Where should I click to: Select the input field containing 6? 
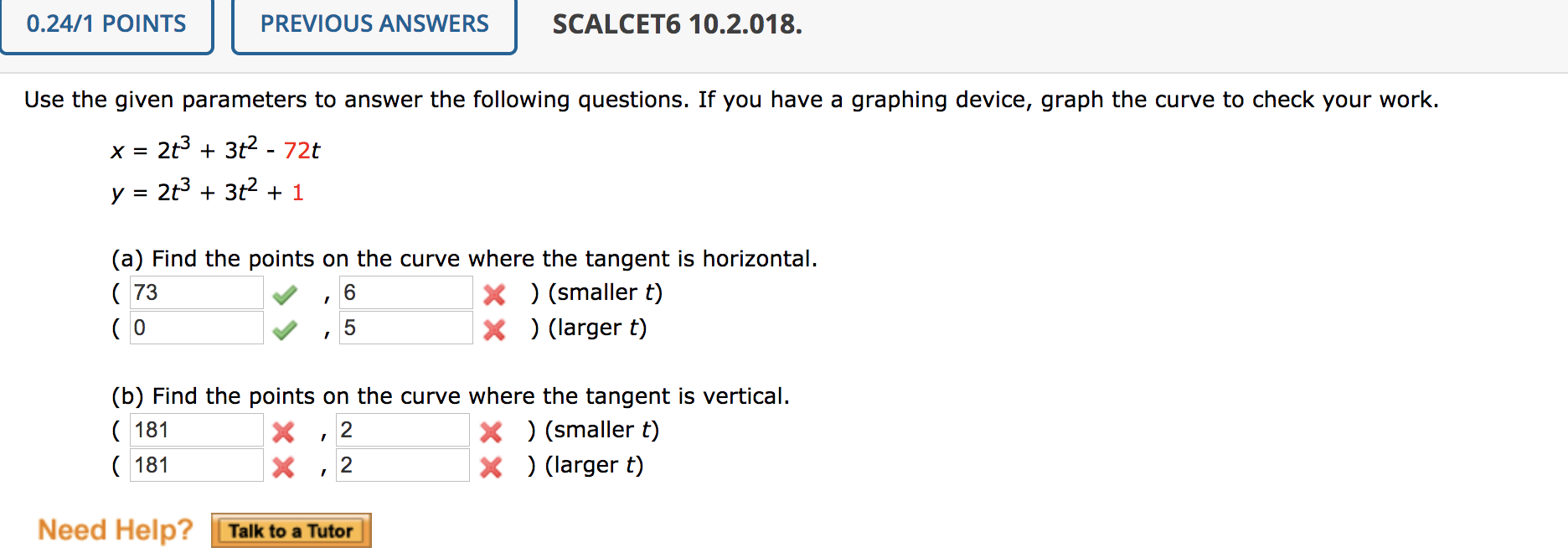tap(405, 292)
